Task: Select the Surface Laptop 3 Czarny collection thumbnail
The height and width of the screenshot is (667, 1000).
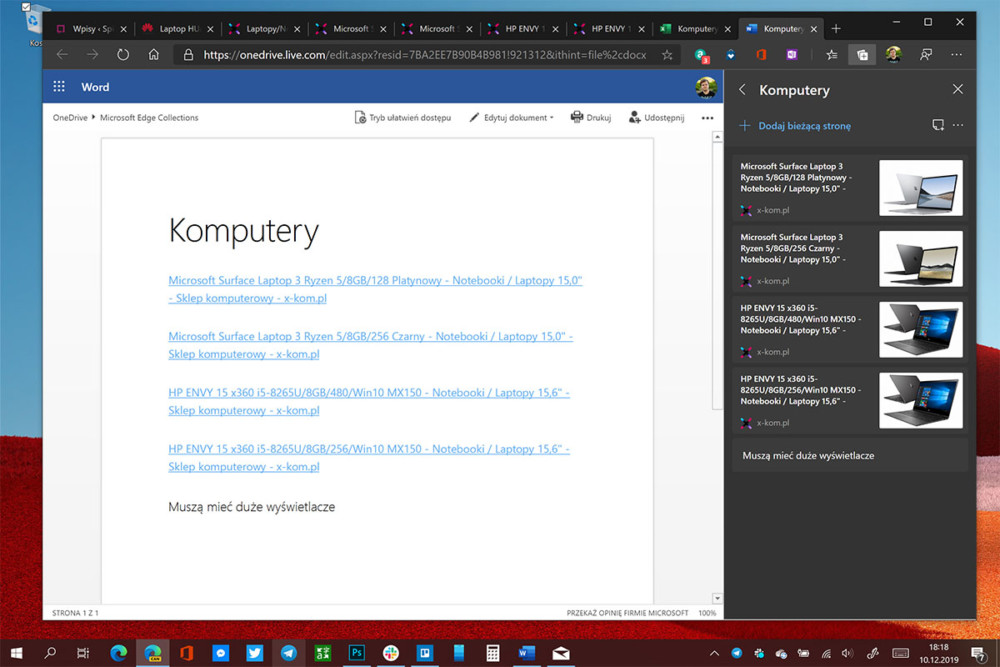Action: click(920, 259)
